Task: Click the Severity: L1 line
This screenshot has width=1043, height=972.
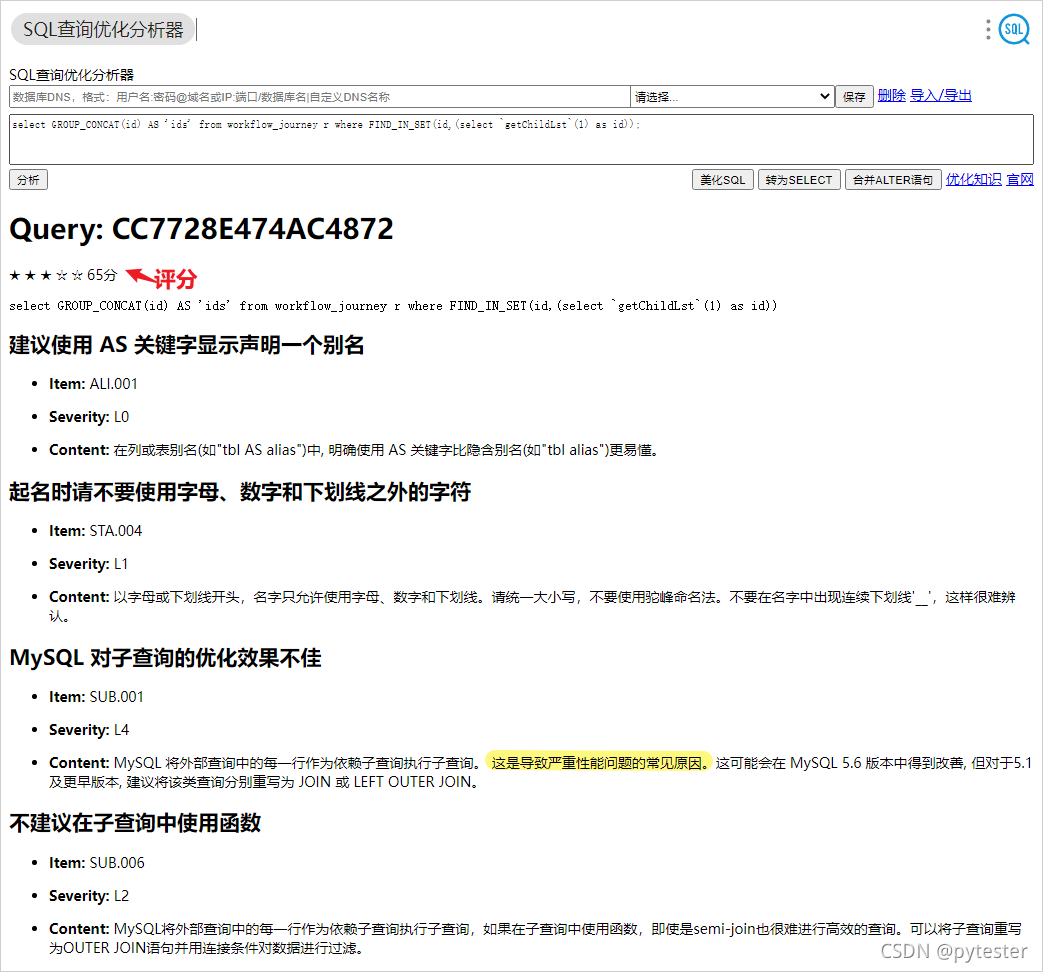Action: pyautogui.click(x=88, y=564)
